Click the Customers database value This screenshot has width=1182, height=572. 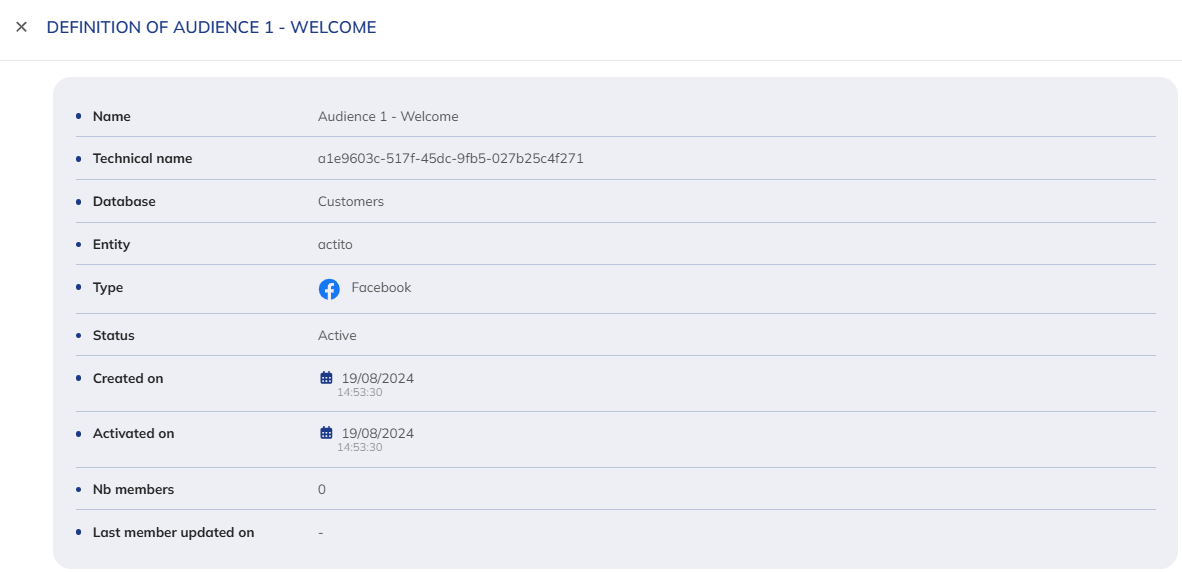click(x=351, y=202)
